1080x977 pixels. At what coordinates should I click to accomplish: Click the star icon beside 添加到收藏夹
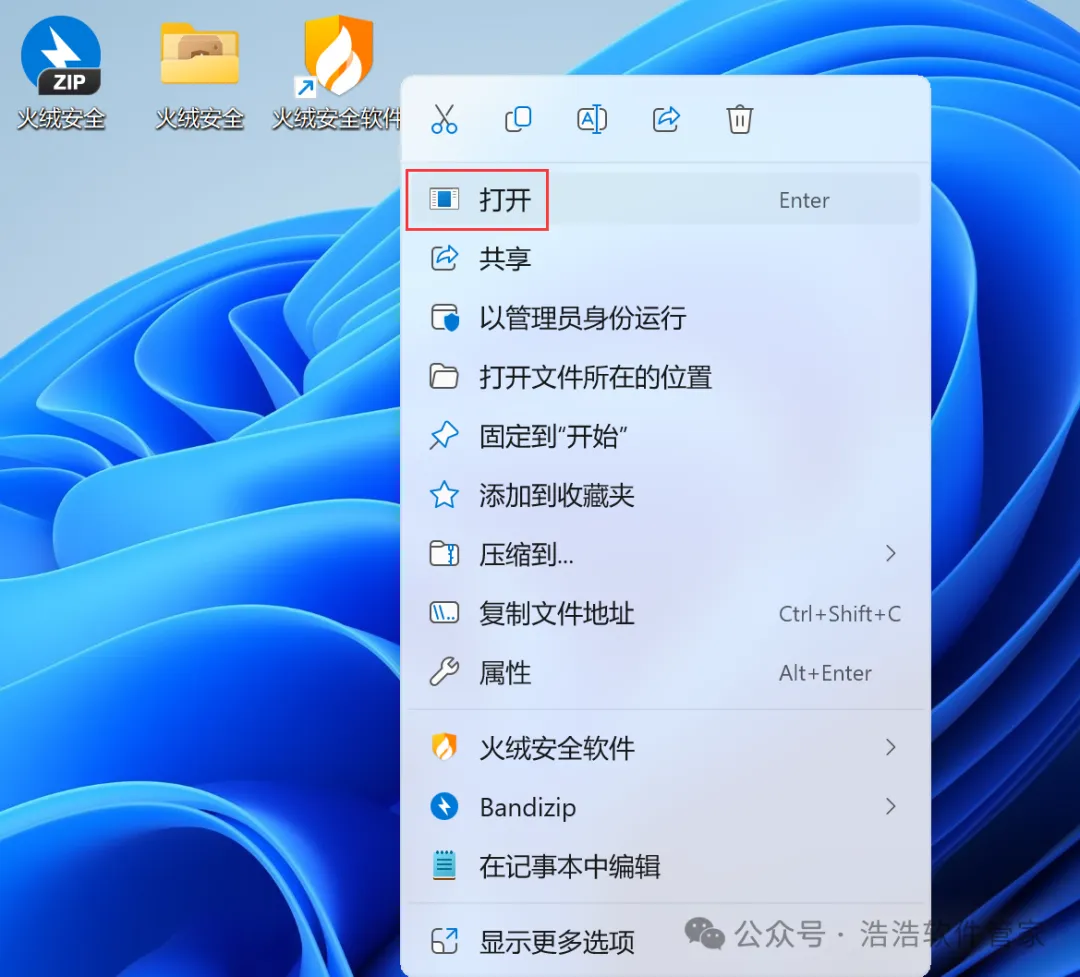tap(444, 495)
